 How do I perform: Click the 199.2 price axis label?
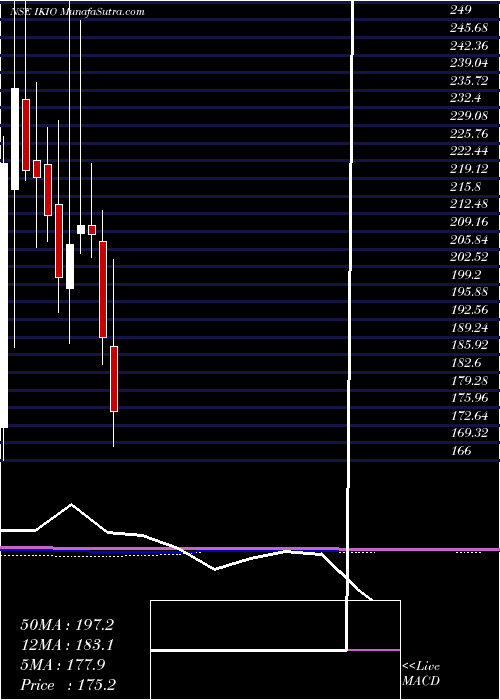[466, 275]
